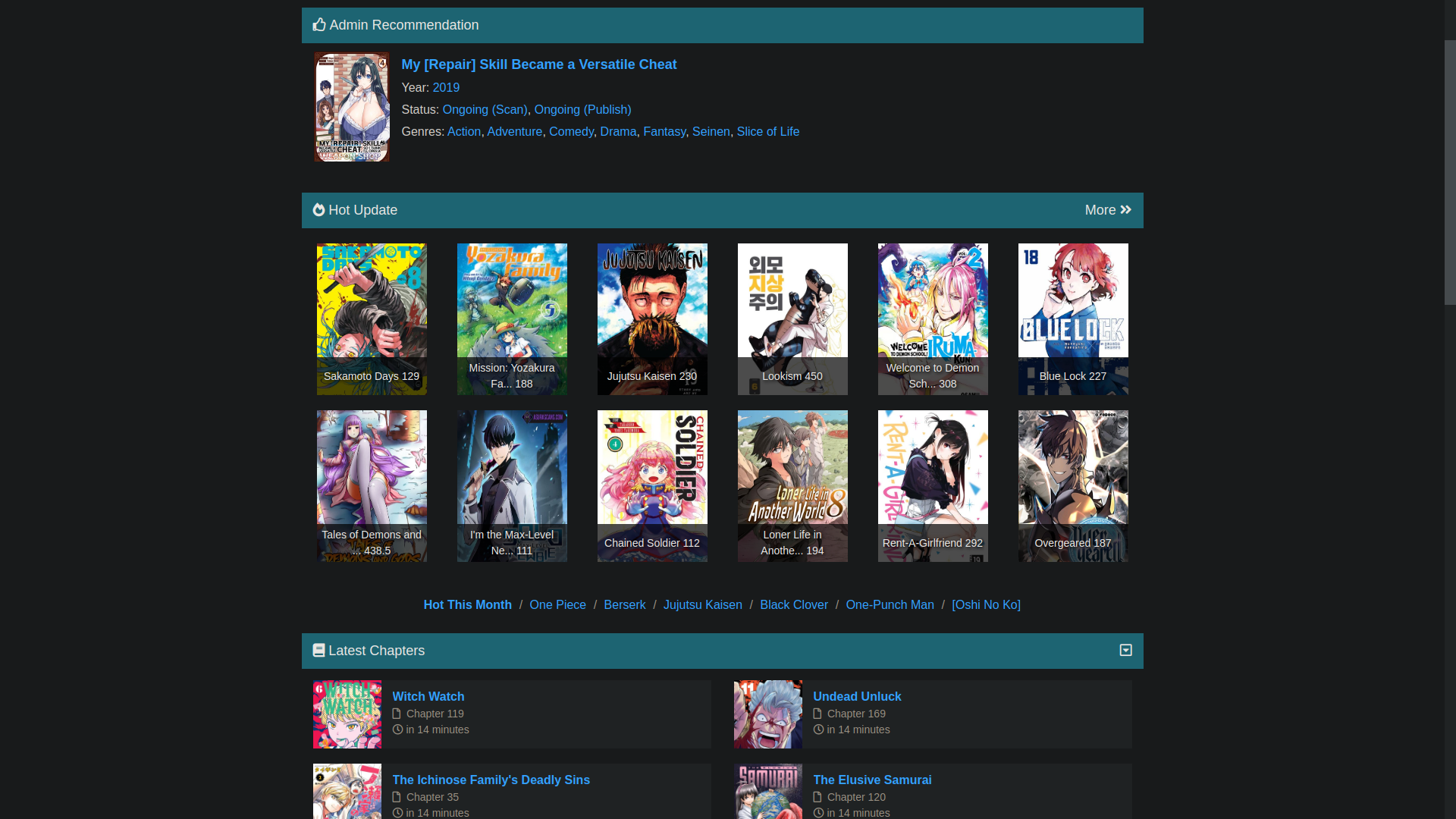Click the flame Hot Update icon
Screen dimensions: 1456x819
[318, 210]
